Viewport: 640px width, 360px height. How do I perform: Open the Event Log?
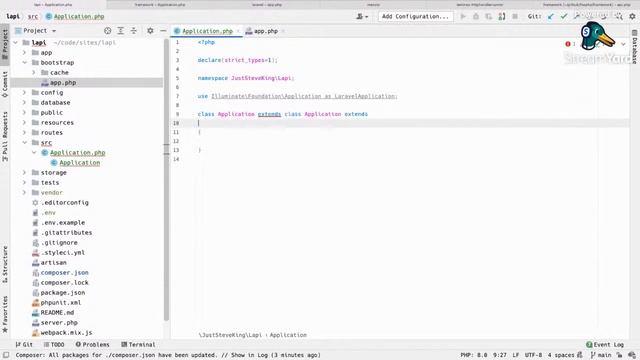click(x=605, y=344)
